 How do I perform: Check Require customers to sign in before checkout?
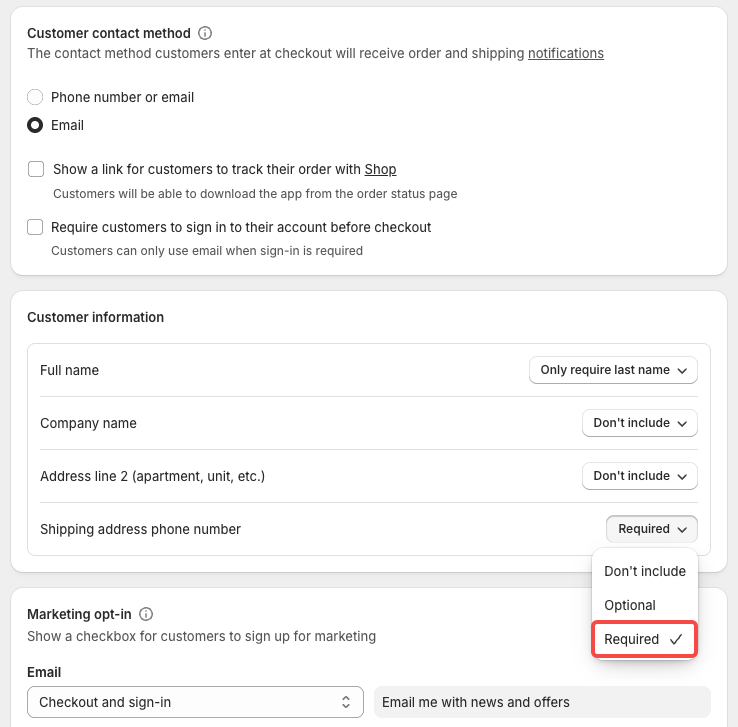35,227
